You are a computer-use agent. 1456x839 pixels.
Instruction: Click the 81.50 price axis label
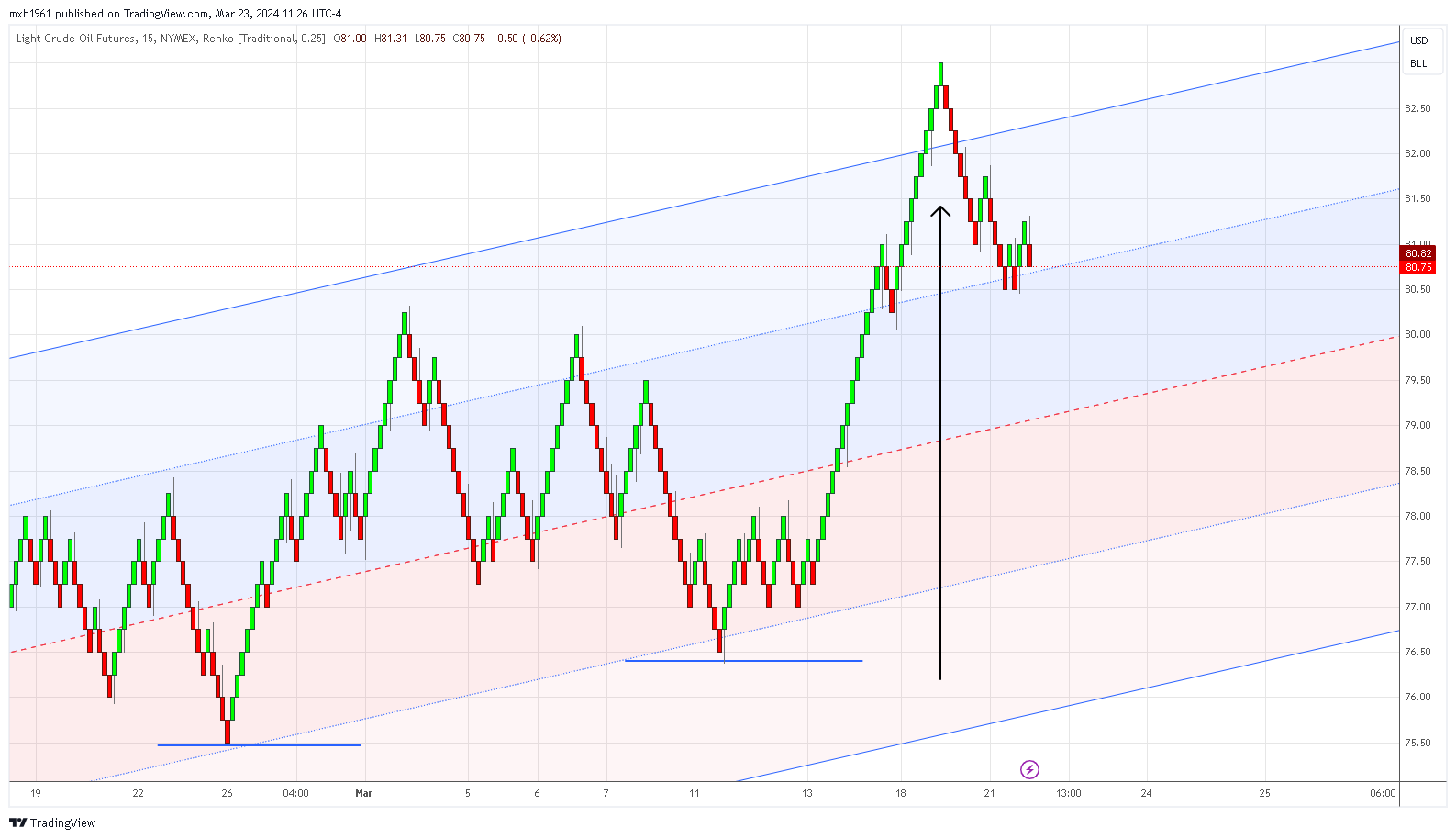(1417, 198)
